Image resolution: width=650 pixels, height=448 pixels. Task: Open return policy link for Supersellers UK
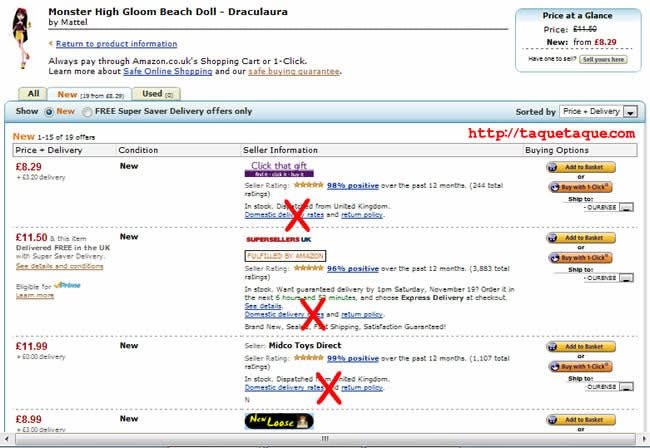click(362, 315)
